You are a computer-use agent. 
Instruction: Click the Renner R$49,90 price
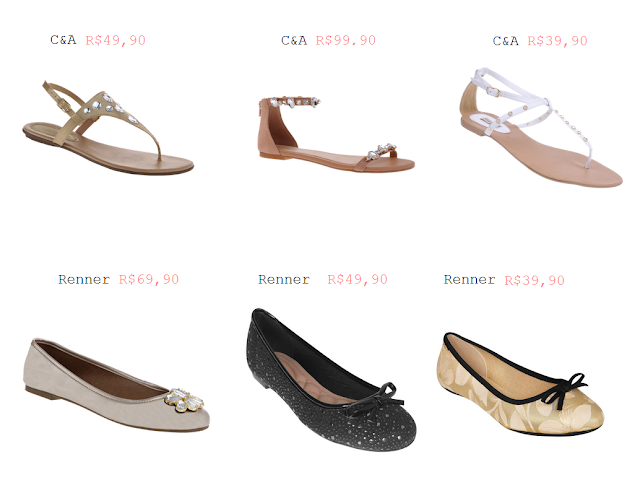357,280
